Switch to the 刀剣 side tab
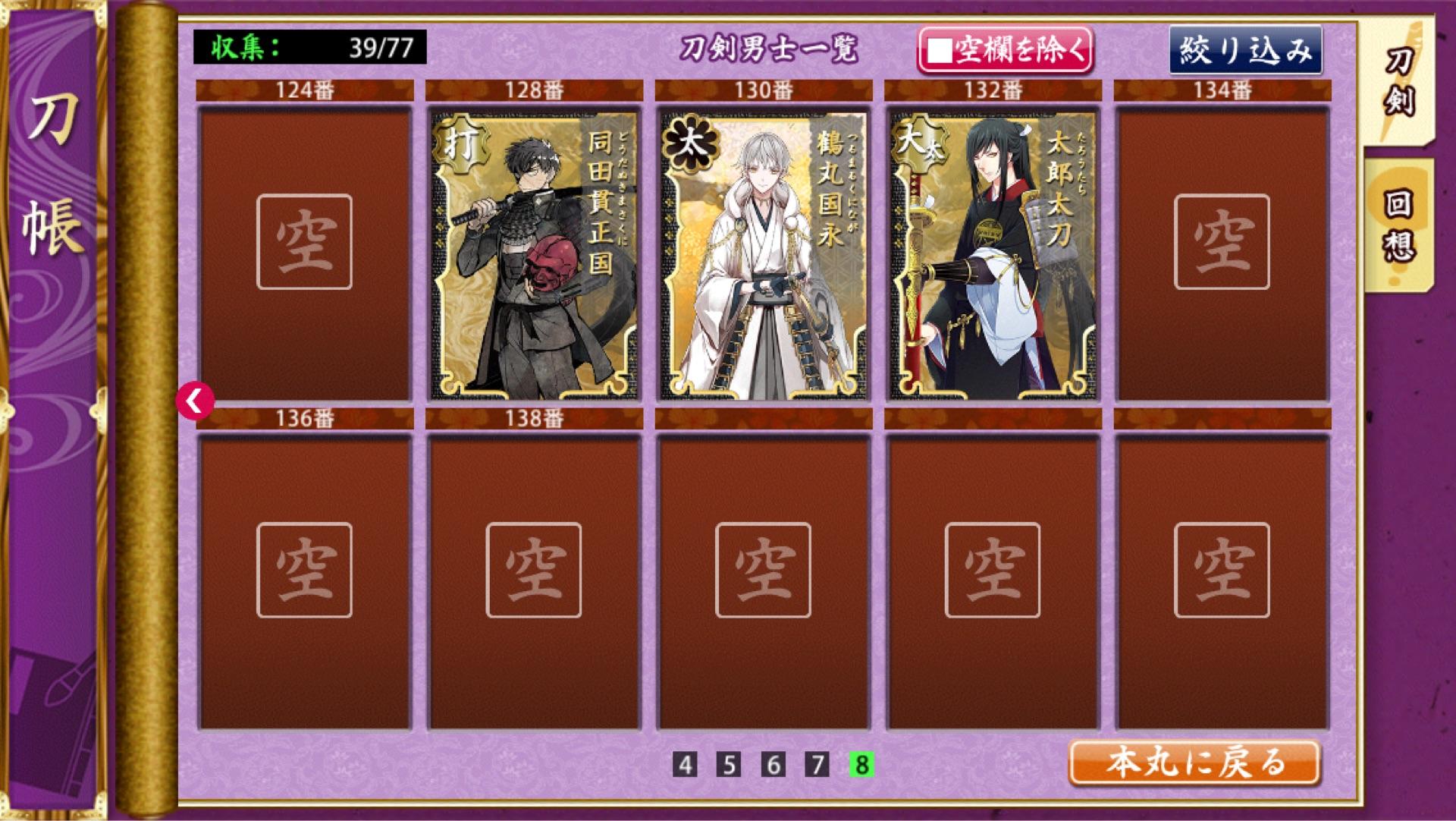Viewport: 1456px width, 821px height. click(x=1398, y=83)
